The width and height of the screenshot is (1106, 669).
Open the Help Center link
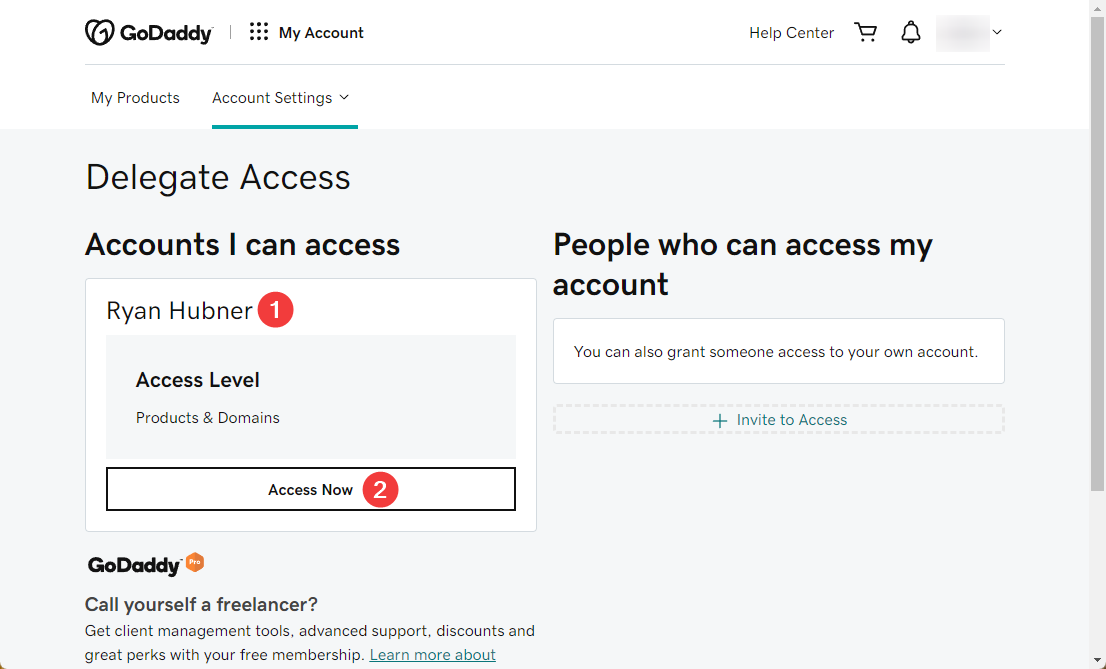click(791, 32)
